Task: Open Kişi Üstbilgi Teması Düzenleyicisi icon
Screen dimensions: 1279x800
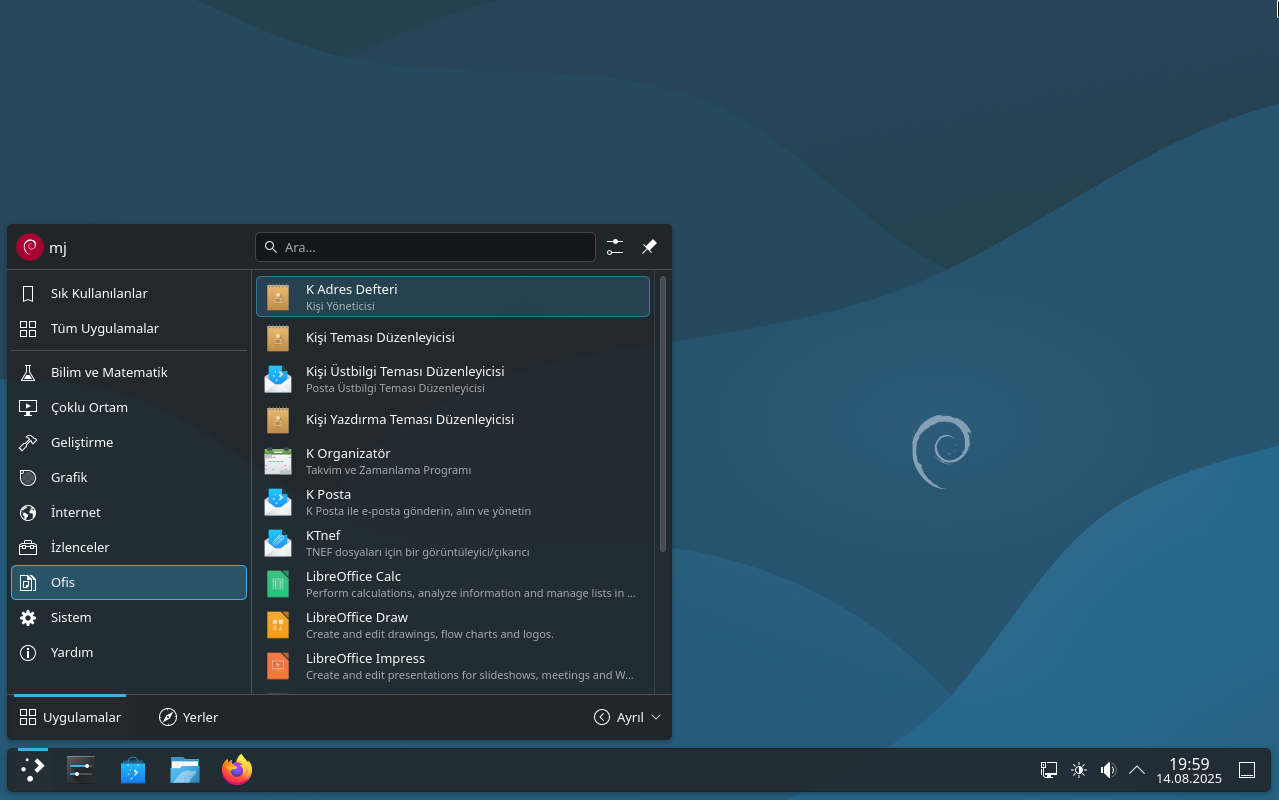Action: pos(278,379)
